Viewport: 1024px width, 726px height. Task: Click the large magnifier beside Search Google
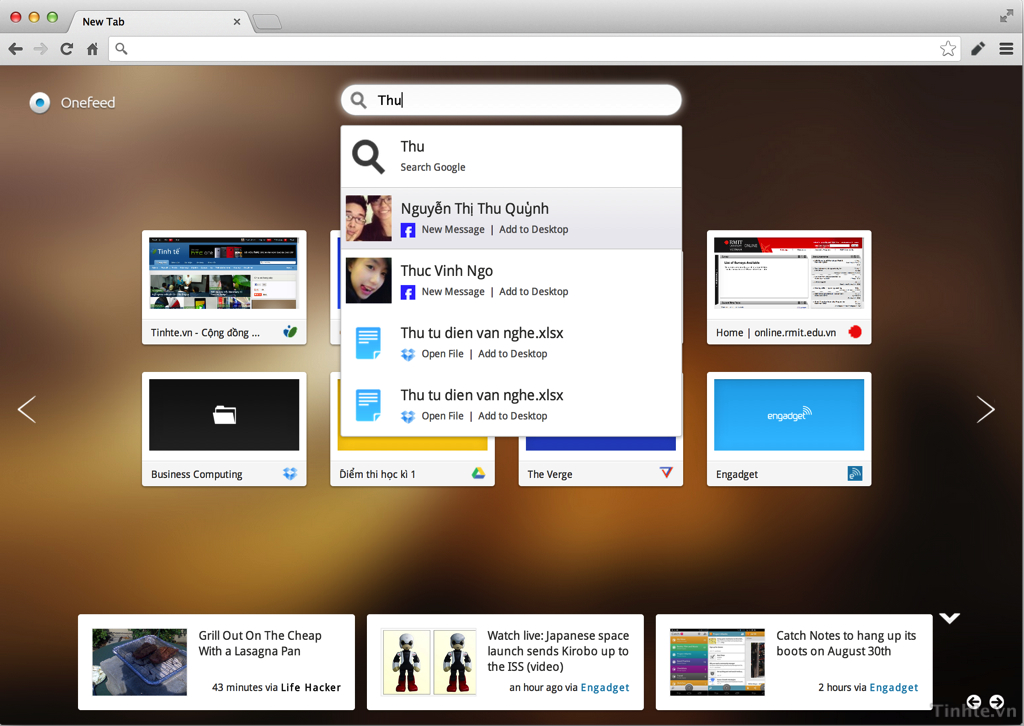point(368,157)
